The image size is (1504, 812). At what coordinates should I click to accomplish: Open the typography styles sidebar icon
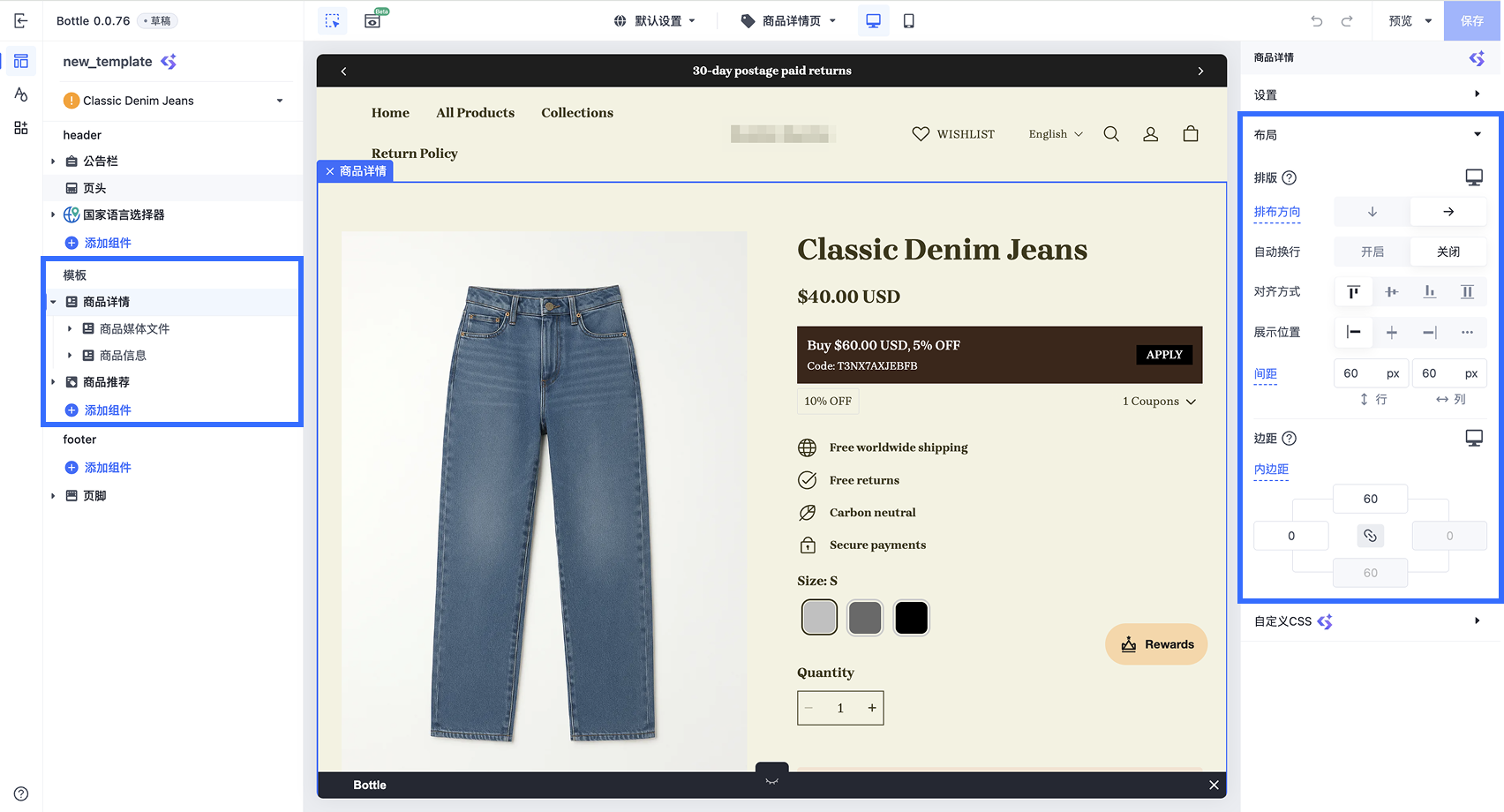click(x=21, y=94)
